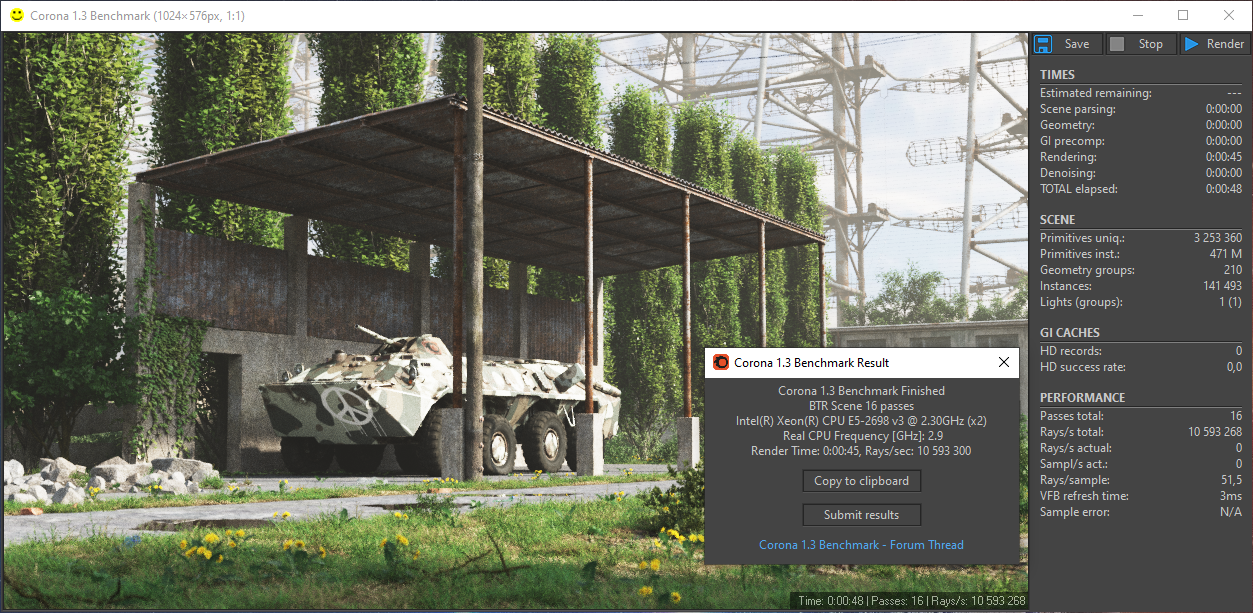Click the Geometry groups 210 value
This screenshot has width=1253, height=613.
pyautogui.click(x=1233, y=270)
